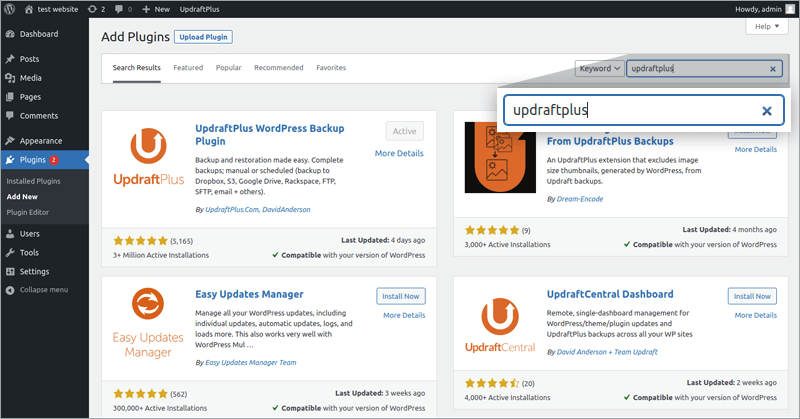
Task: Open the Keyword search type dropdown
Action: point(599,68)
